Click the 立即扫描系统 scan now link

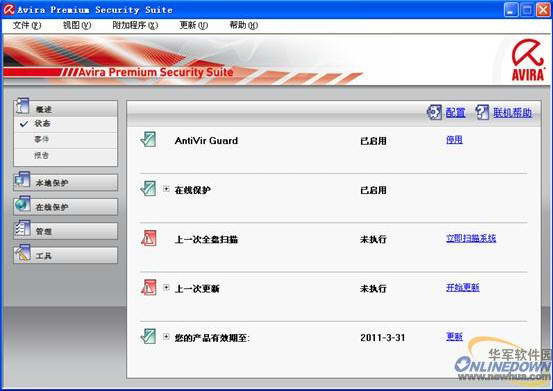click(x=471, y=238)
